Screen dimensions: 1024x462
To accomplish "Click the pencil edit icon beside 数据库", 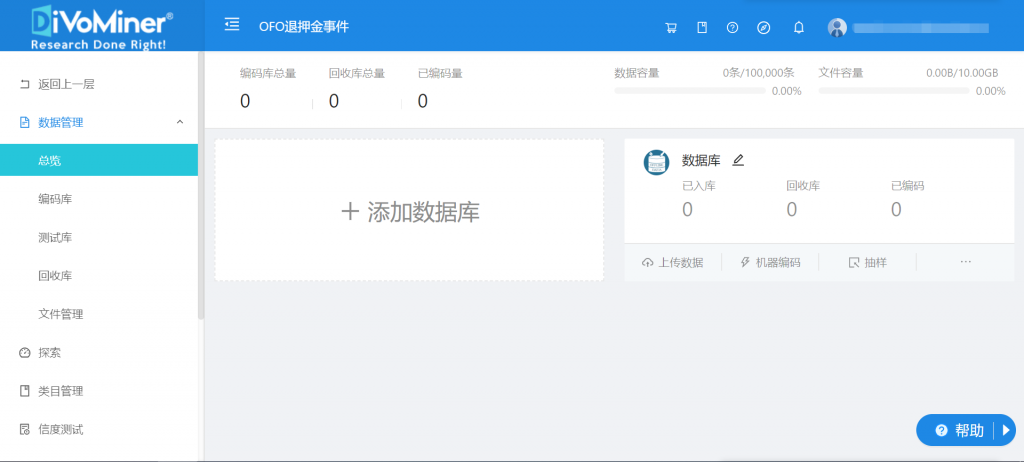I will (x=738, y=160).
